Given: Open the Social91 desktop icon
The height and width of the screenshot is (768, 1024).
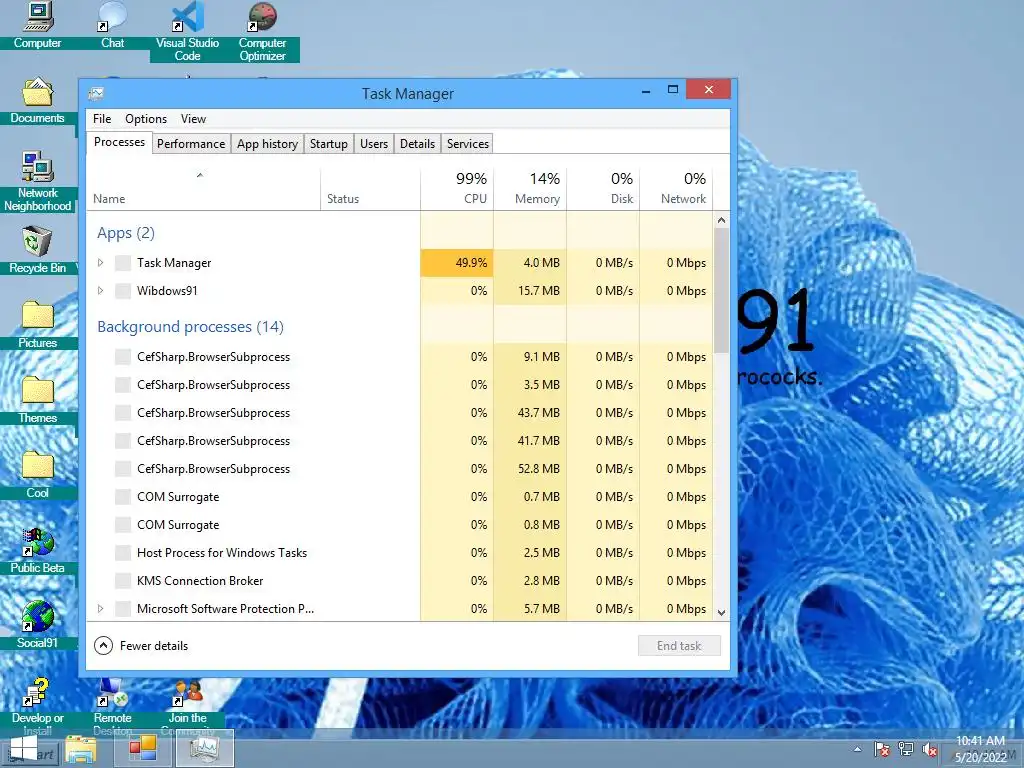Looking at the screenshot, I should [x=37, y=625].
